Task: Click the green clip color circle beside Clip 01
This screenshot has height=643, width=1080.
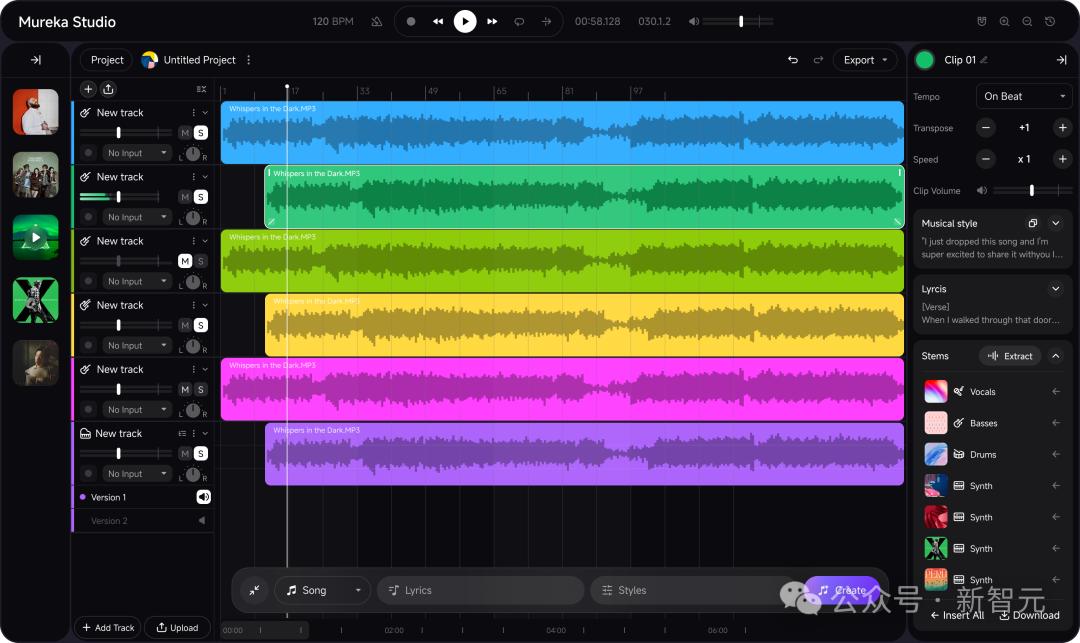Action: click(x=925, y=60)
